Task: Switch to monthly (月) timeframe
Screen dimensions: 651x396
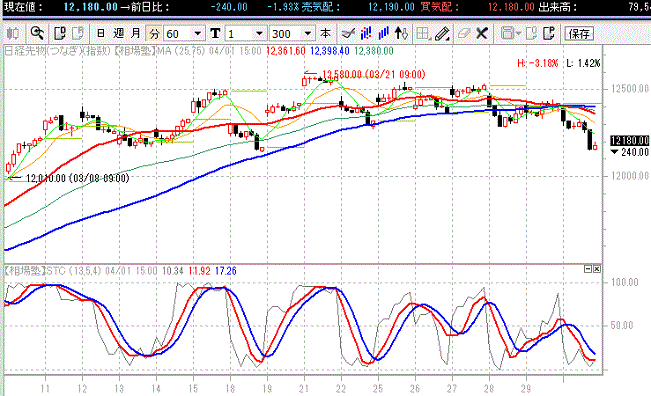Action: pos(136,33)
